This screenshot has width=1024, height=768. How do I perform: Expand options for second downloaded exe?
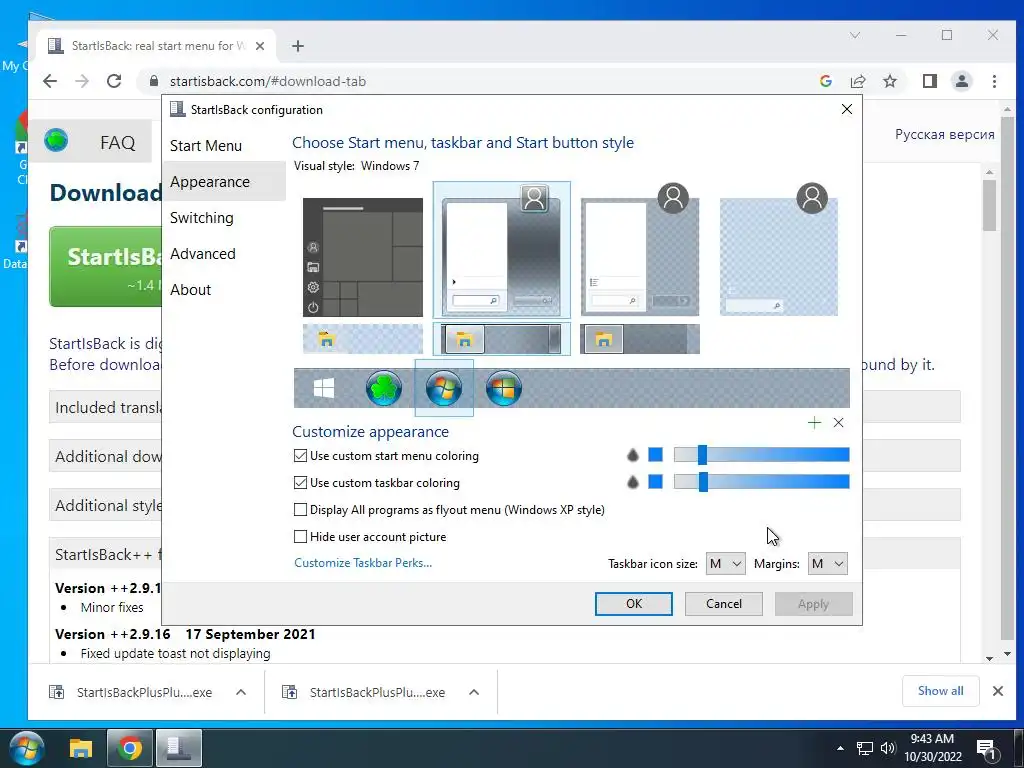coord(474,692)
